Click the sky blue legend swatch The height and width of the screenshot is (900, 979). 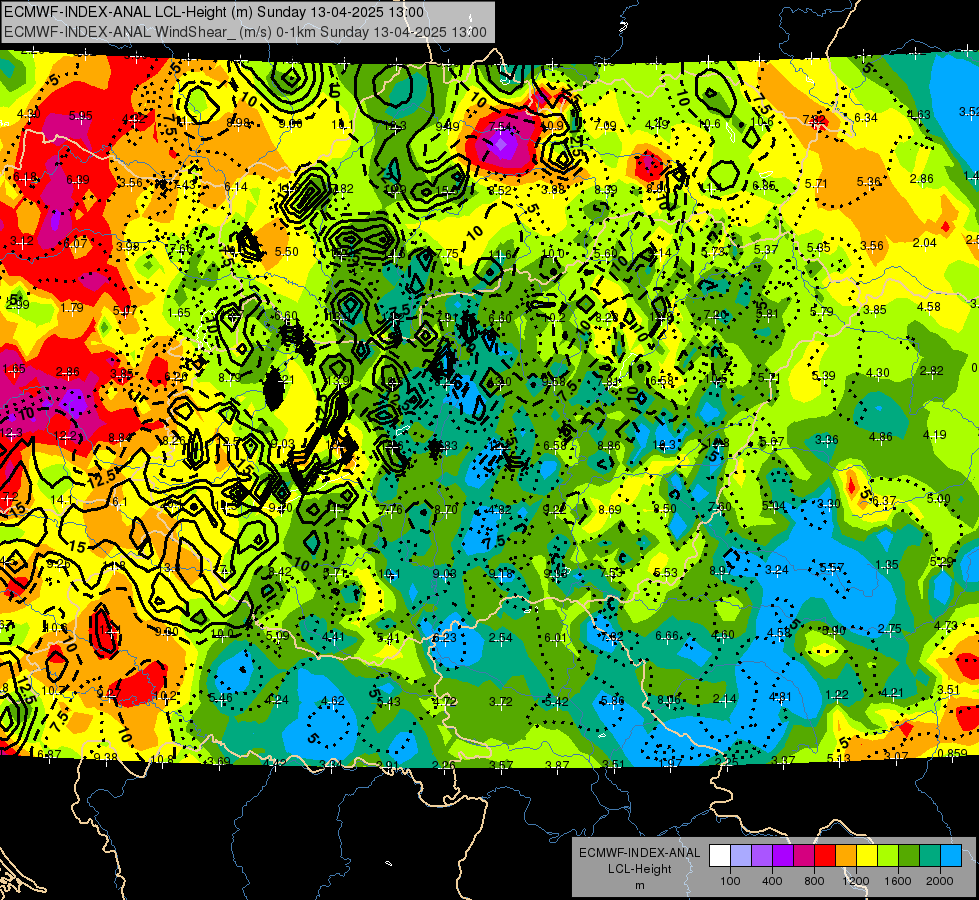pos(951,855)
